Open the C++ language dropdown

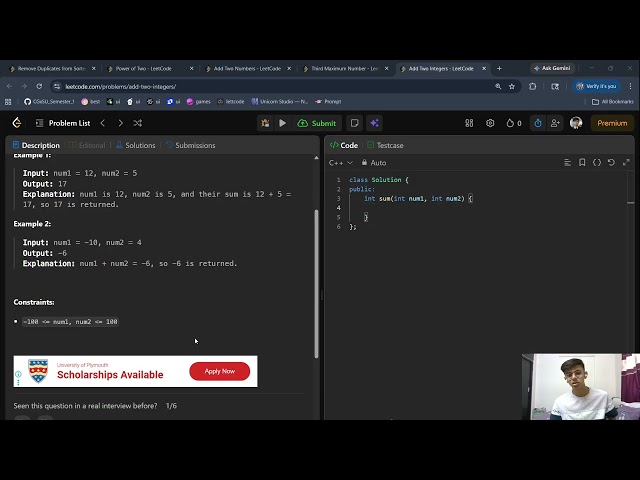340,163
